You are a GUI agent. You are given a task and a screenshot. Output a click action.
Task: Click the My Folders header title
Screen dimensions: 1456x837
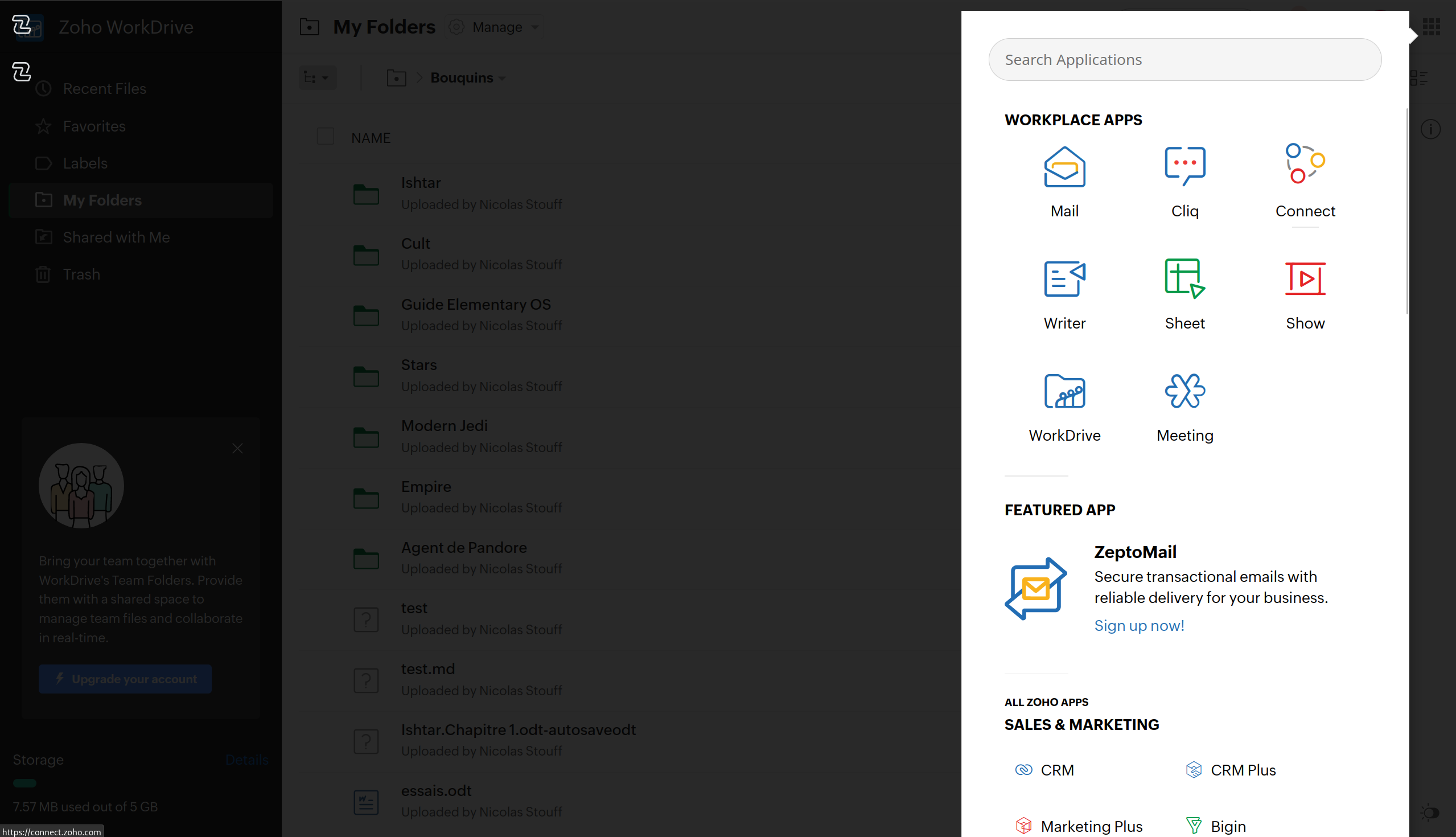point(384,27)
